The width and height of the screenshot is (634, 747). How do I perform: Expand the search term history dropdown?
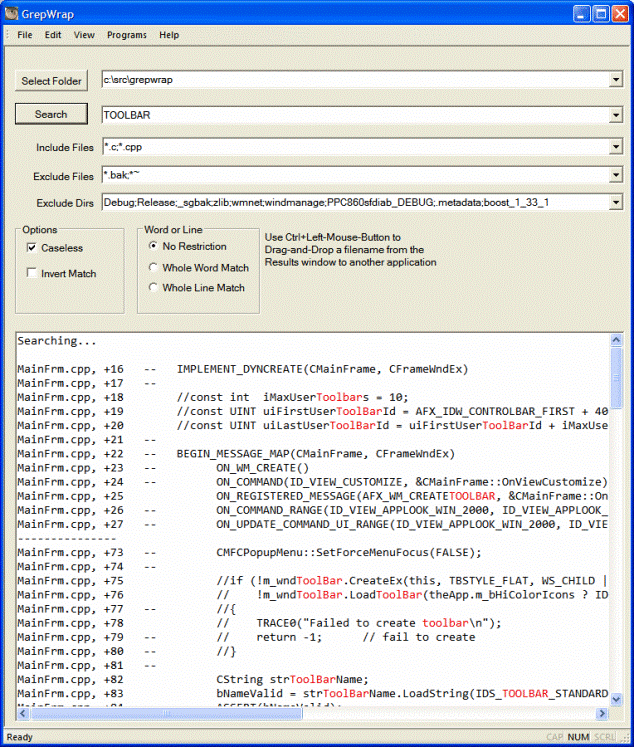[x=616, y=115]
